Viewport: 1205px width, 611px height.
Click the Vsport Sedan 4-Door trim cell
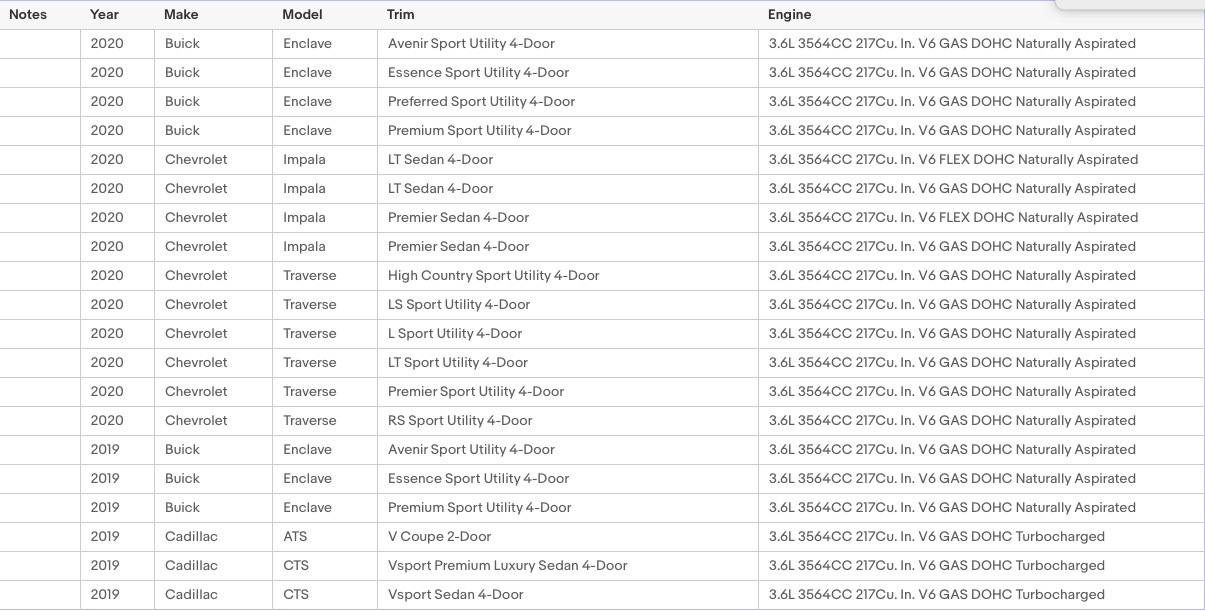[568, 595]
